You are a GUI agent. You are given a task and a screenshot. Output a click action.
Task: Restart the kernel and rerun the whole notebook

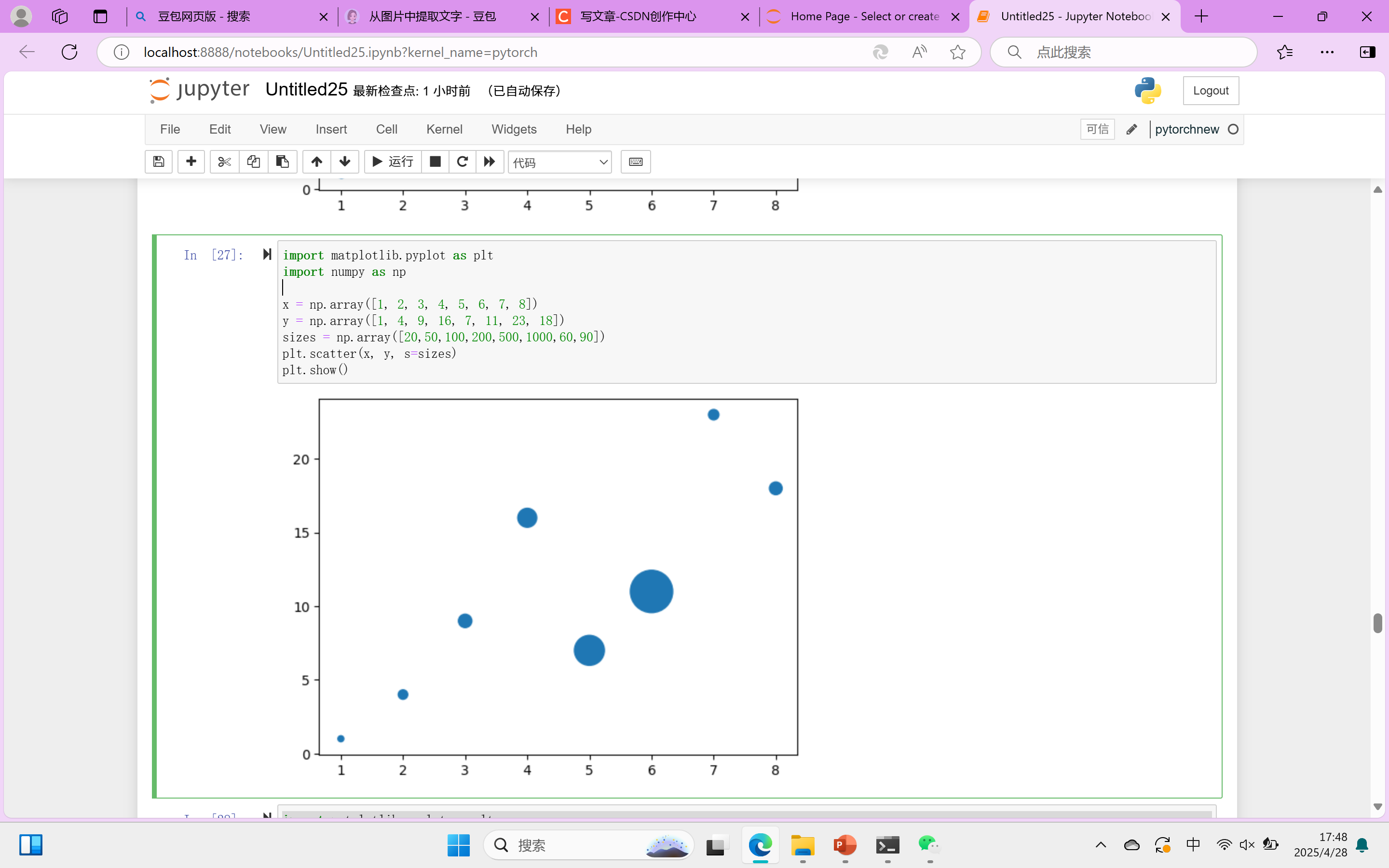(x=490, y=162)
